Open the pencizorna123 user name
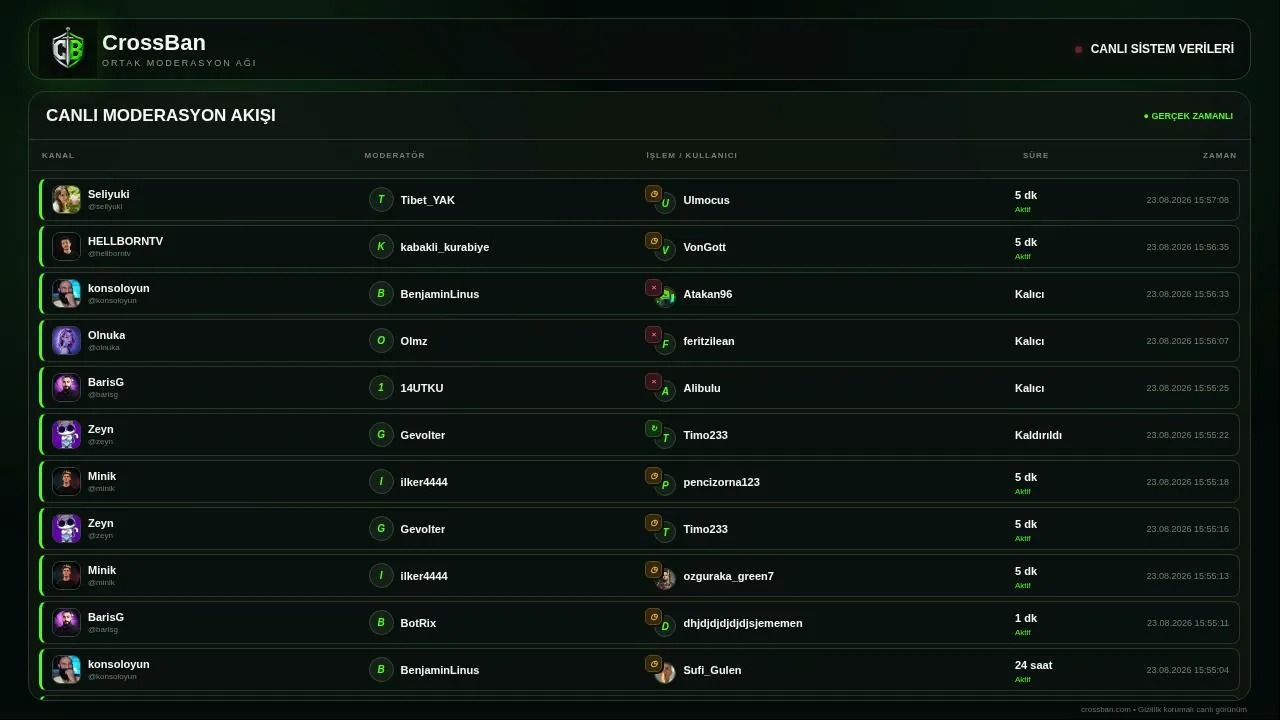This screenshot has width=1280, height=720. [x=721, y=482]
